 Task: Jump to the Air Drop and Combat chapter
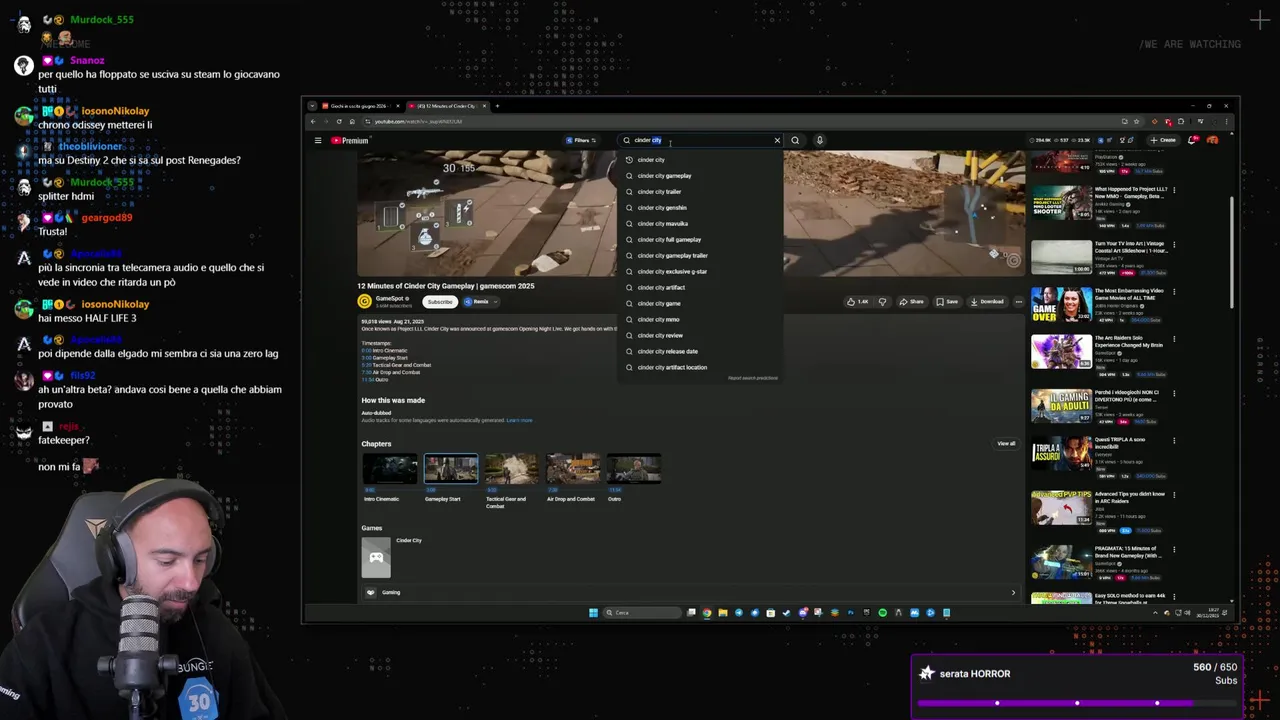click(573, 469)
